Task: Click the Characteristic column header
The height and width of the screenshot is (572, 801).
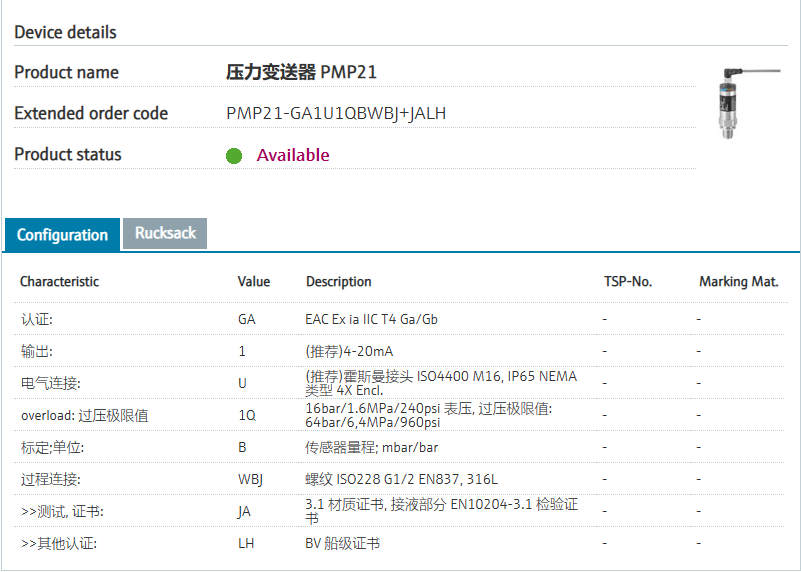Action: (x=59, y=282)
